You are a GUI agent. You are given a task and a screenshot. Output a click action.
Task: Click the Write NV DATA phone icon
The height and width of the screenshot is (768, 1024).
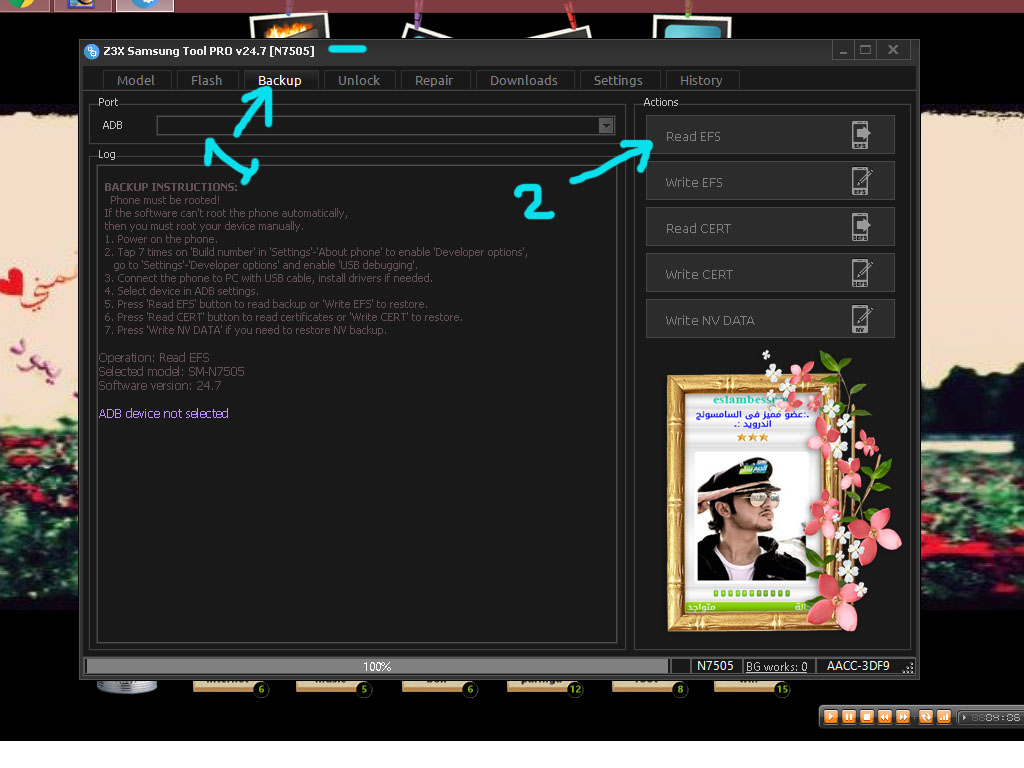(861, 319)
